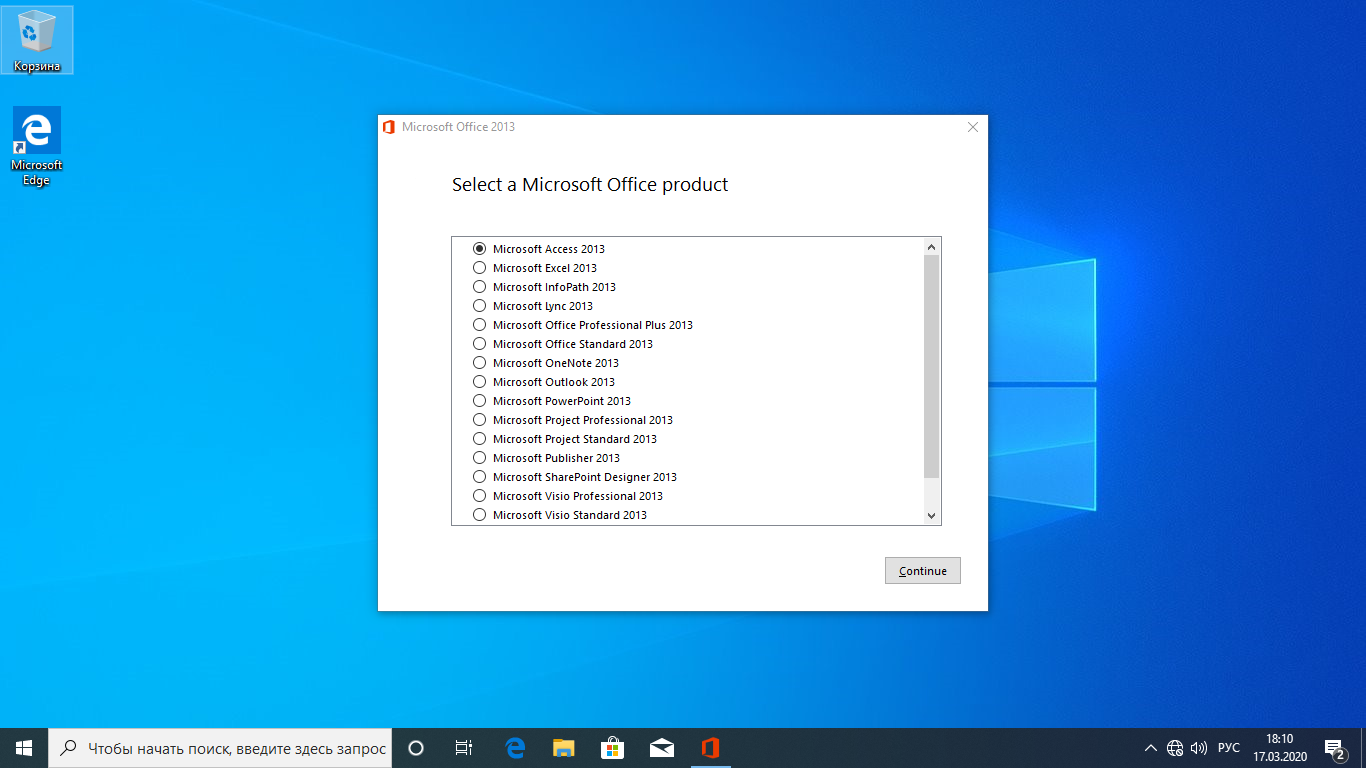Choose Microsoft Visio Professional 2013 radio
This screenshot has width=1366, height=768.
tap(480, 495)
